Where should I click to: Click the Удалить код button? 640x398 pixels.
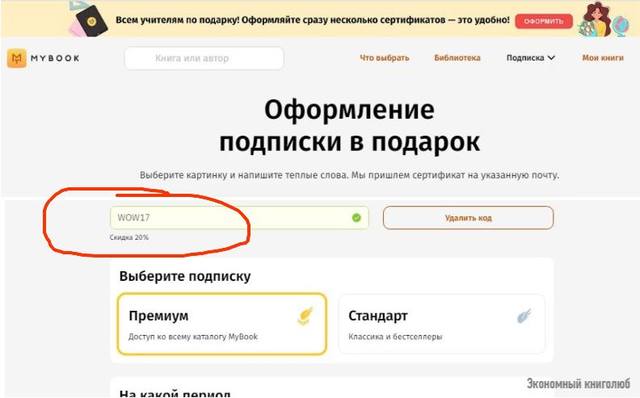click(468, 218)
